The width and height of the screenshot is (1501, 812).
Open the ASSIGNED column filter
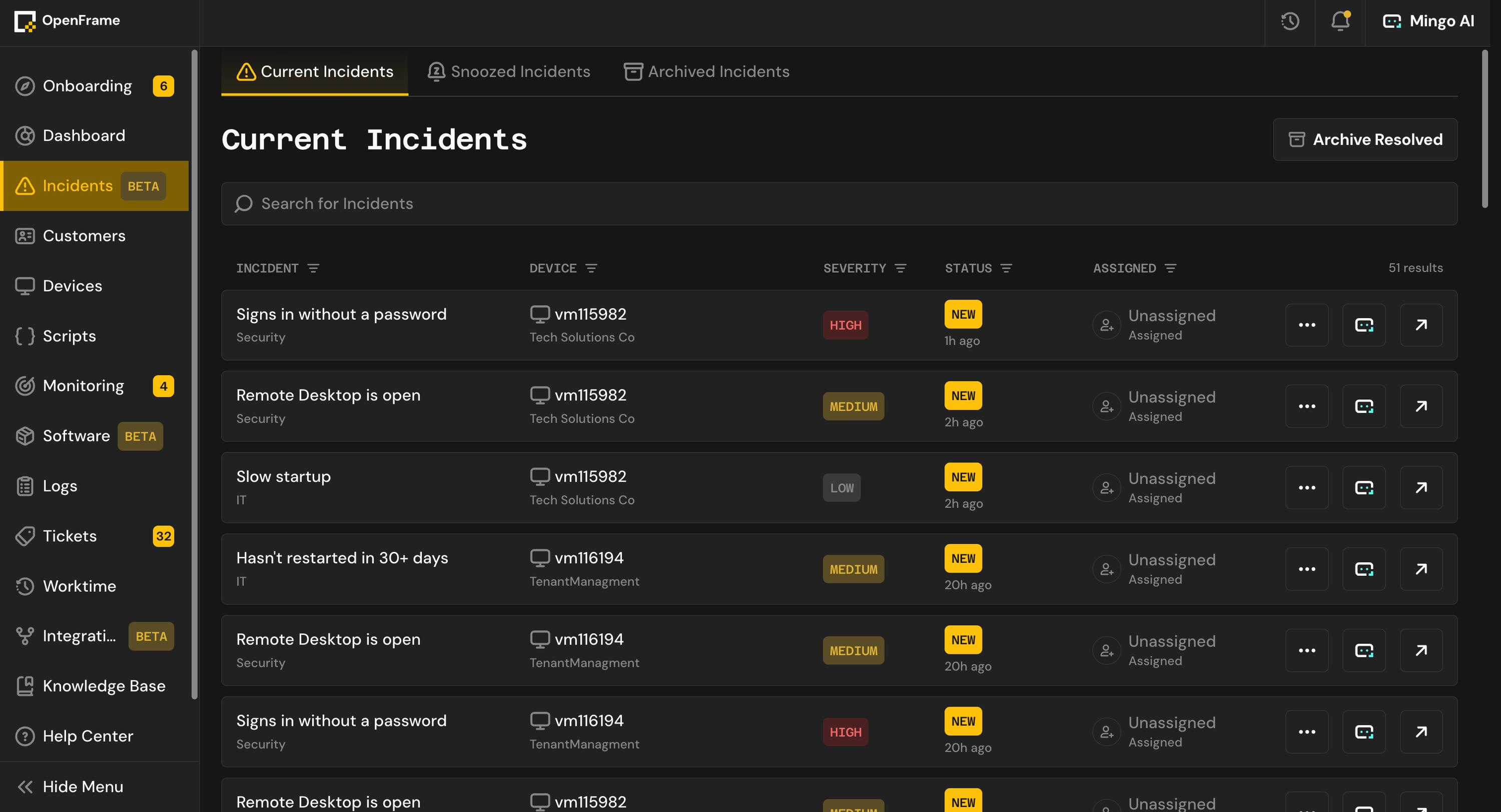click(x=1170, y=269)
